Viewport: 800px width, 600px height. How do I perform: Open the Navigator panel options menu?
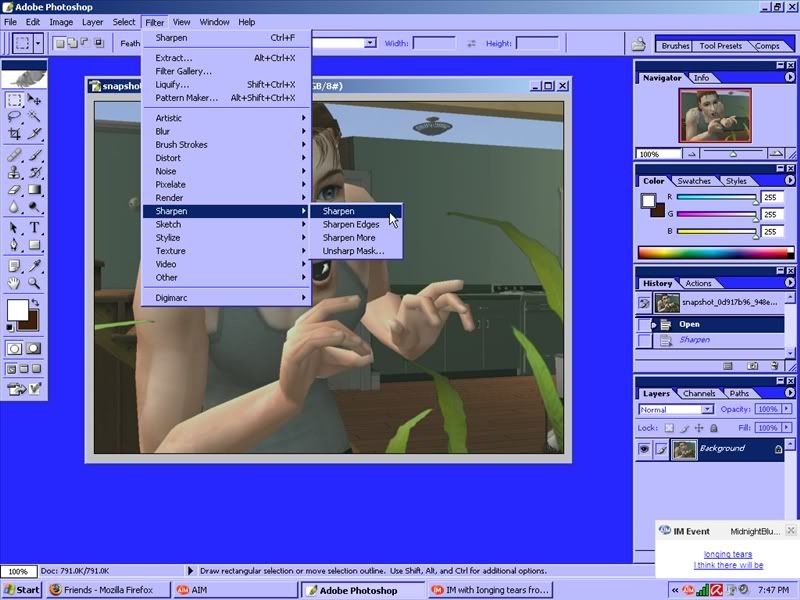click(x=789, y=77)
